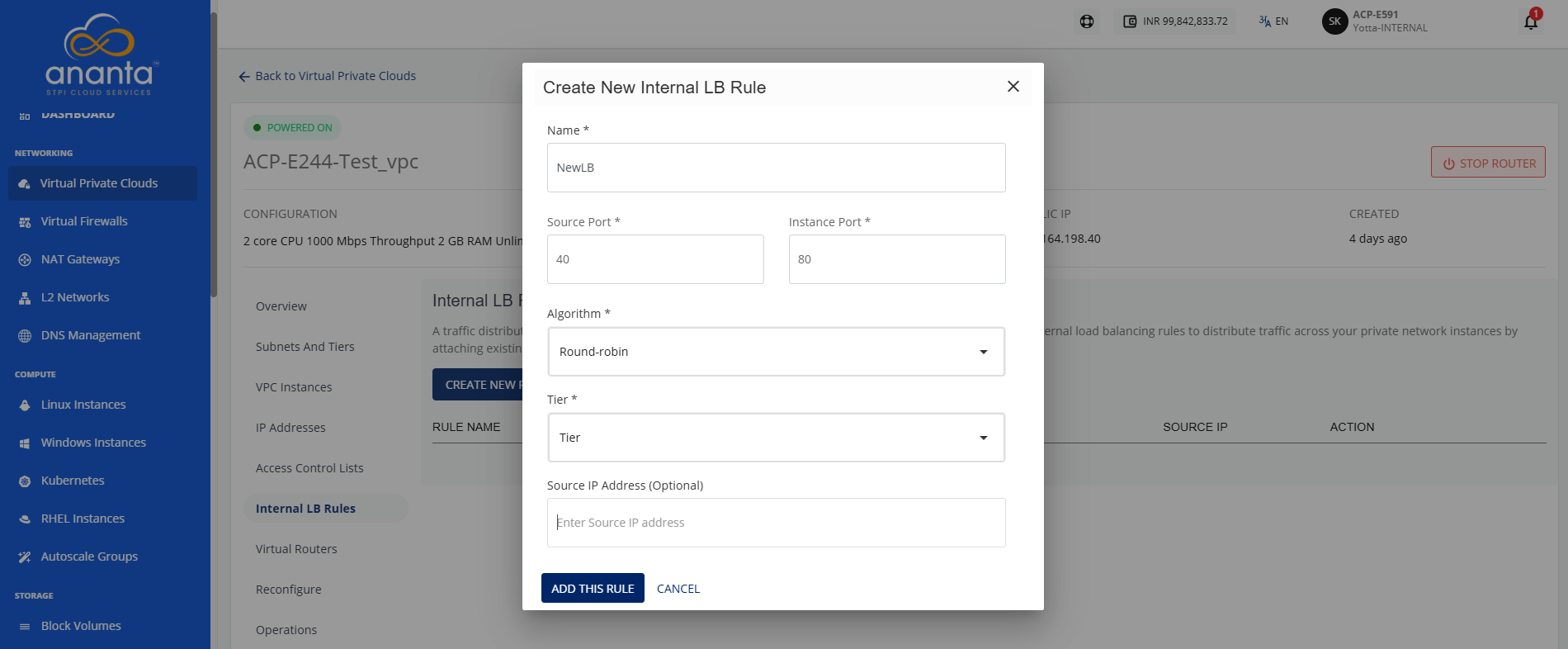1568x649 pixels.
Task: Click the STOP ROUTER button
Action: tap(1488, 163)
